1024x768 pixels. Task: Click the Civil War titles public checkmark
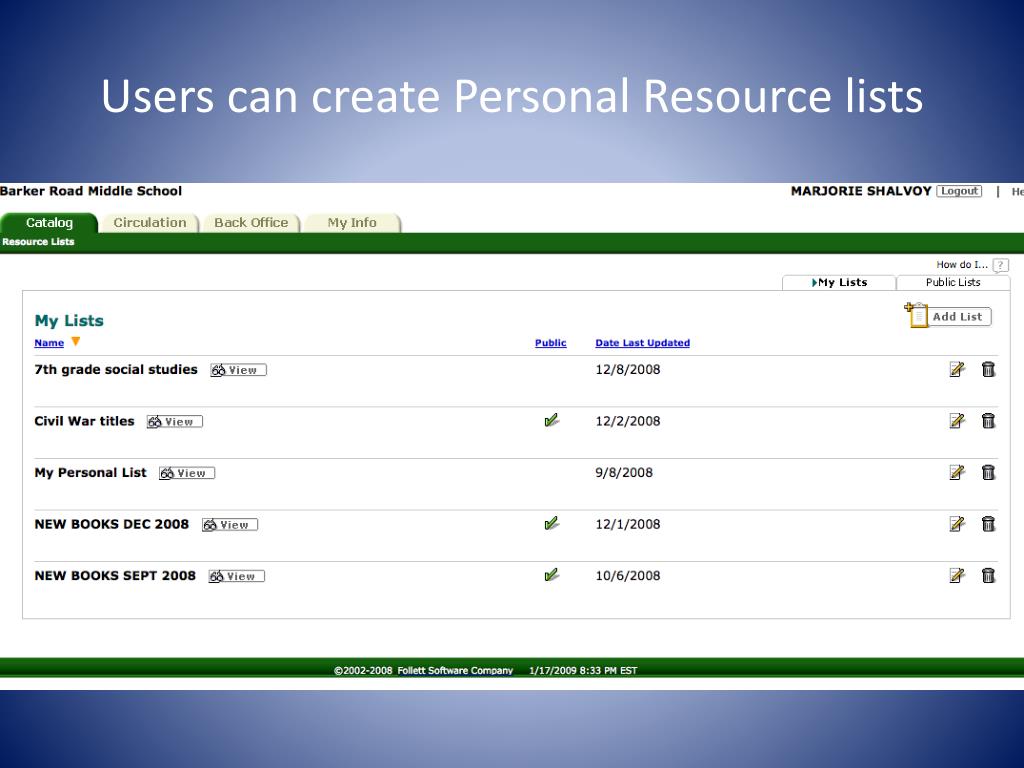551,421
